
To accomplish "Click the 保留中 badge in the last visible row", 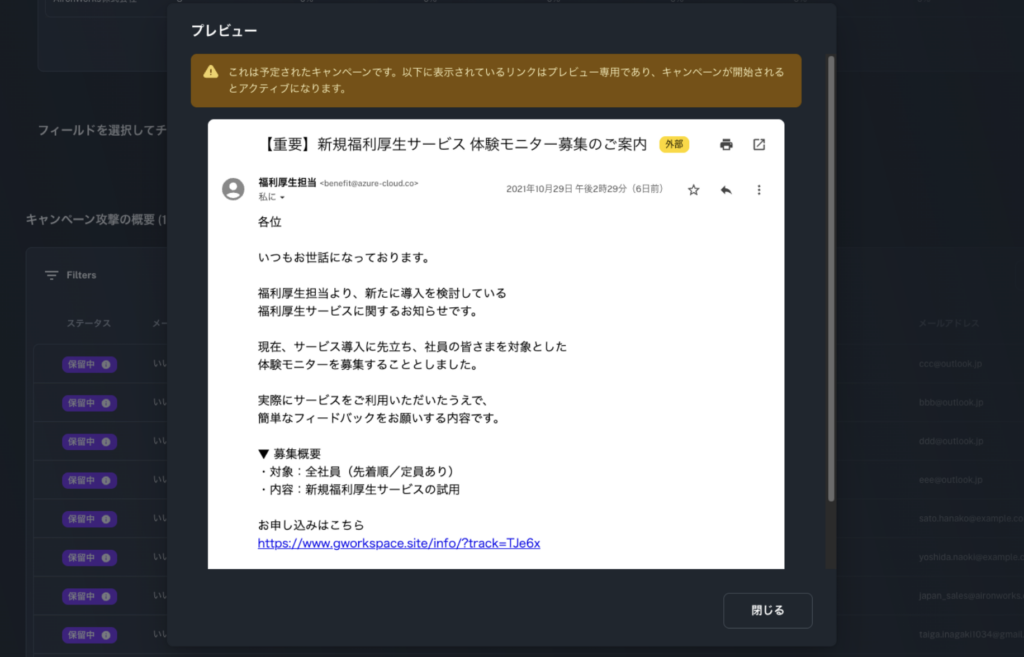I will click(89, 635).
